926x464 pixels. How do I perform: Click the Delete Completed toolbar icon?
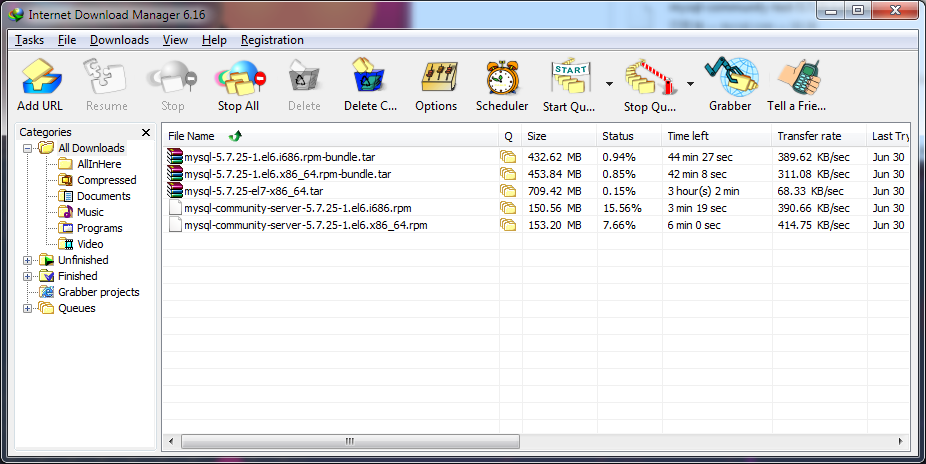point(369,77)
